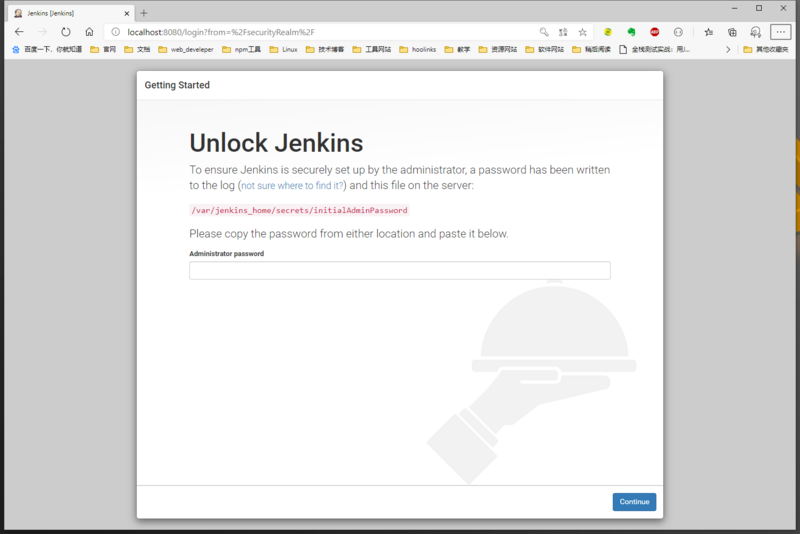This screenshot has height=534, width=800.
Task: Show more bookmarks chevron
Action: pyautogui.click(x=728, y=49)
